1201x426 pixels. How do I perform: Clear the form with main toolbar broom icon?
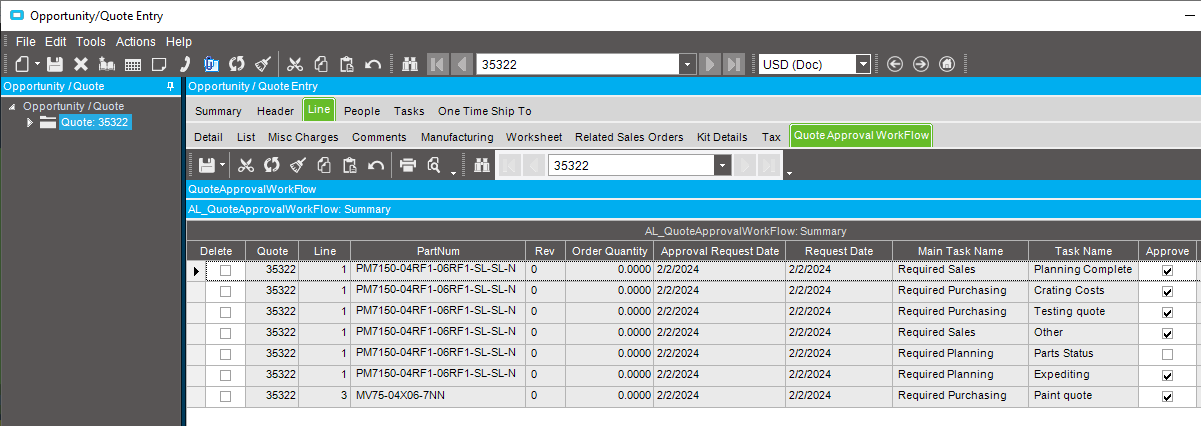tap(263, 64)
